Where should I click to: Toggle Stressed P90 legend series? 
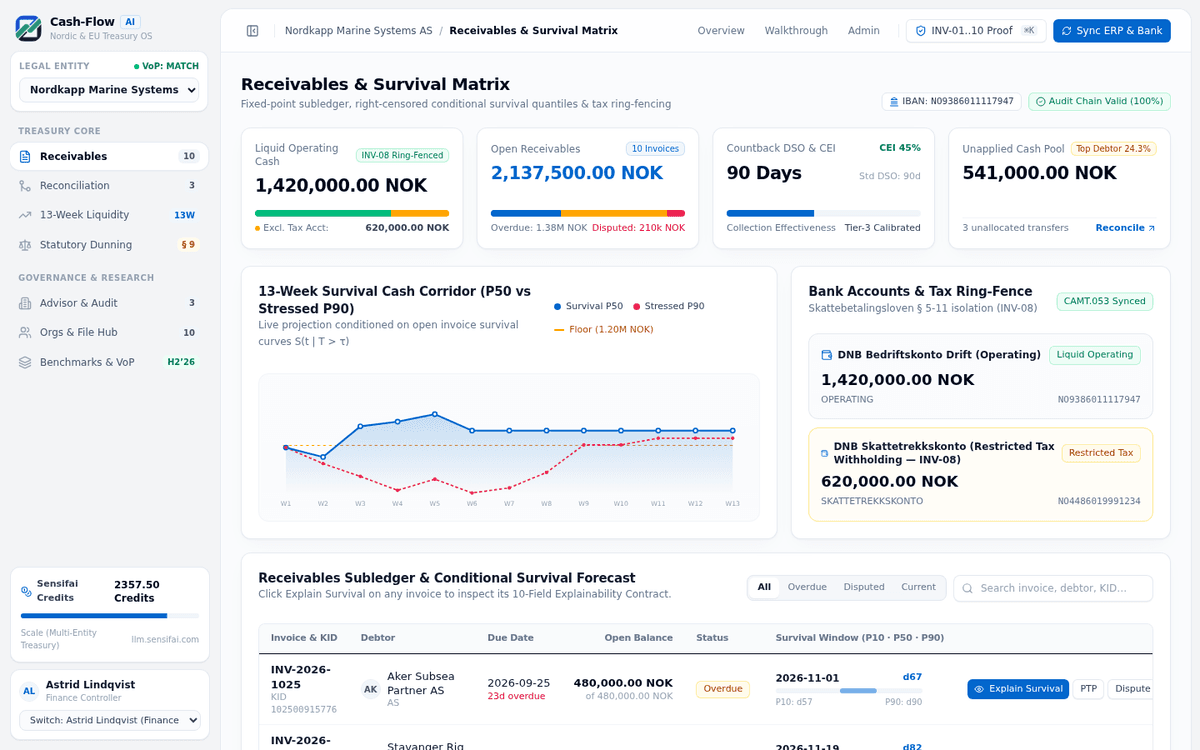coord(669,306)
